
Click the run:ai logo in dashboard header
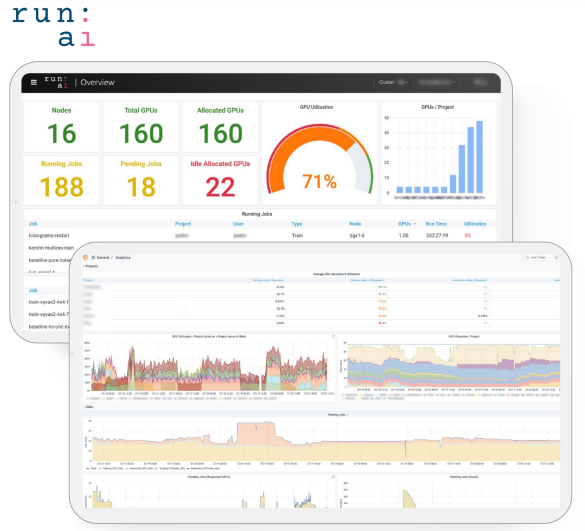(x=56, y=82)
